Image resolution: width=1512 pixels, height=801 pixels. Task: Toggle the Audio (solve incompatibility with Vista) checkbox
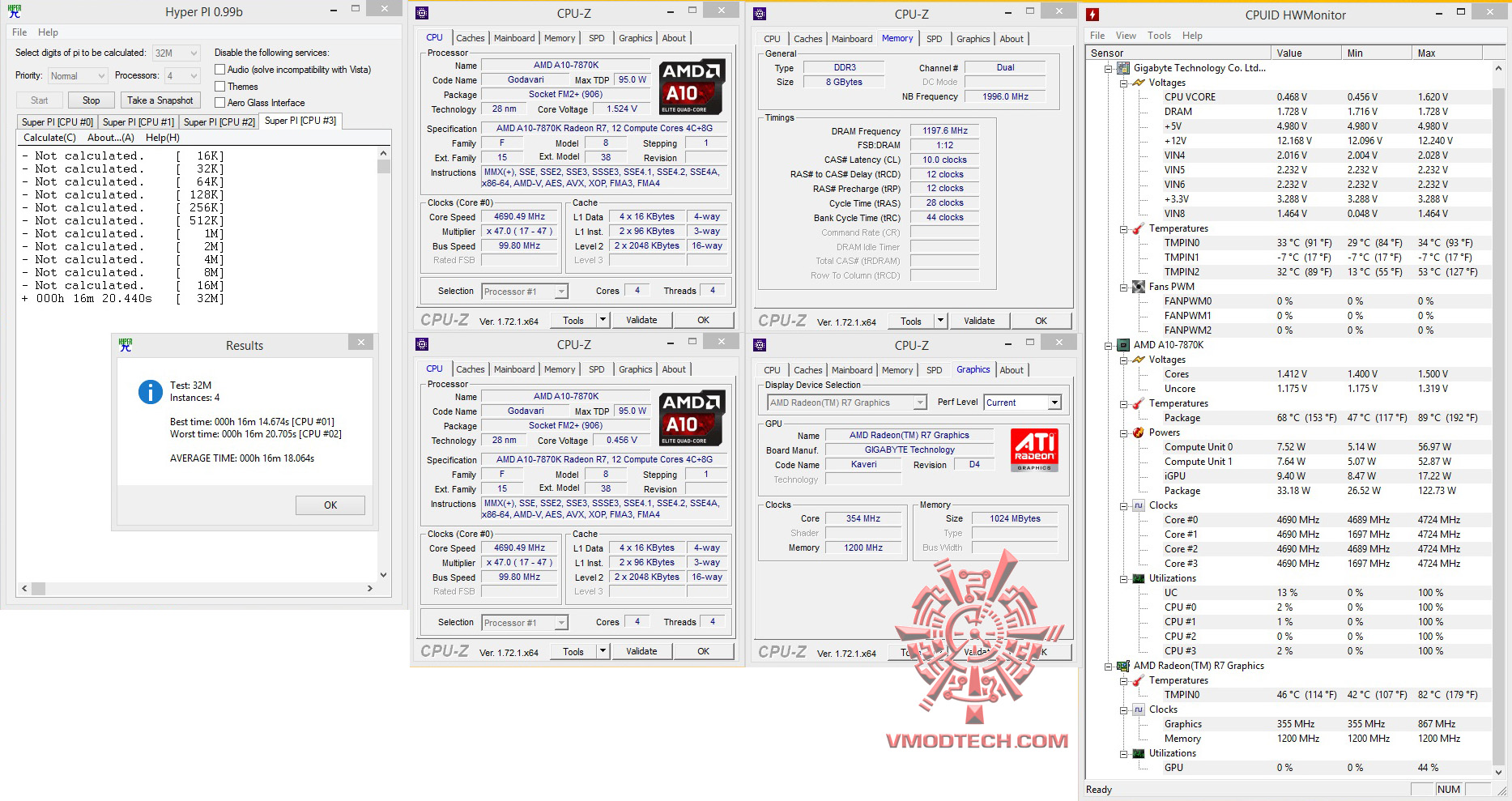(x=219, y=70)
